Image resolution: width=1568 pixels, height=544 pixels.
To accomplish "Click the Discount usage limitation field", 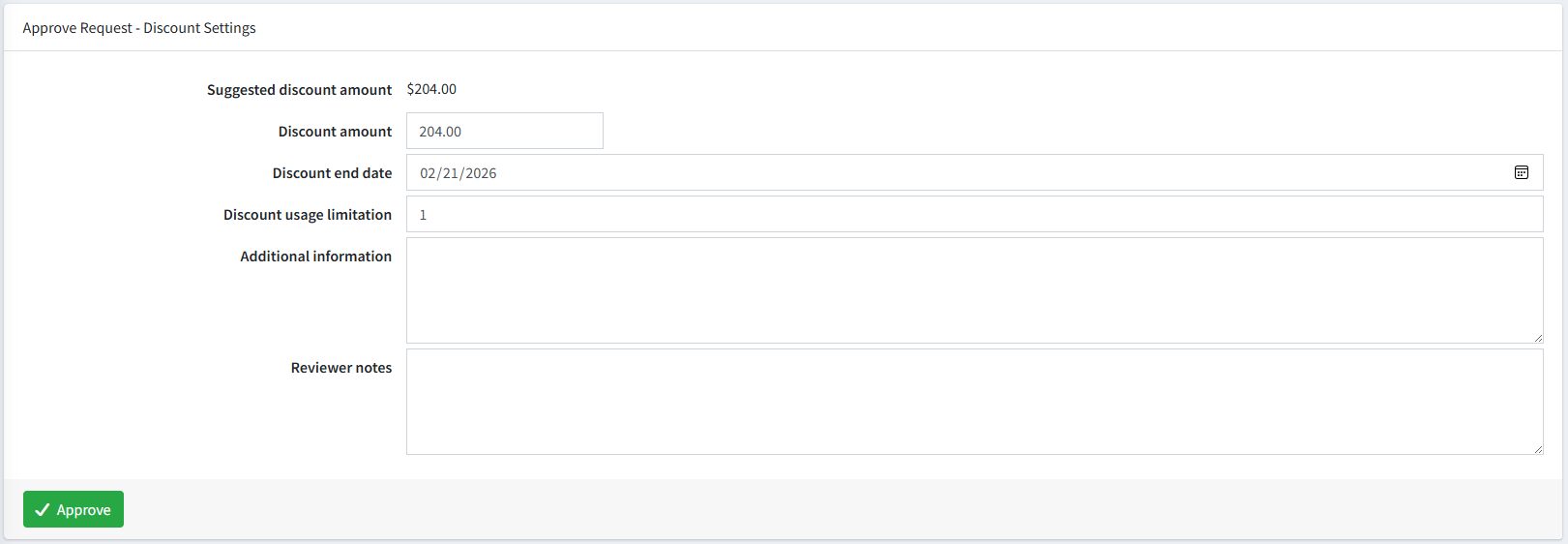I will 973,215.
